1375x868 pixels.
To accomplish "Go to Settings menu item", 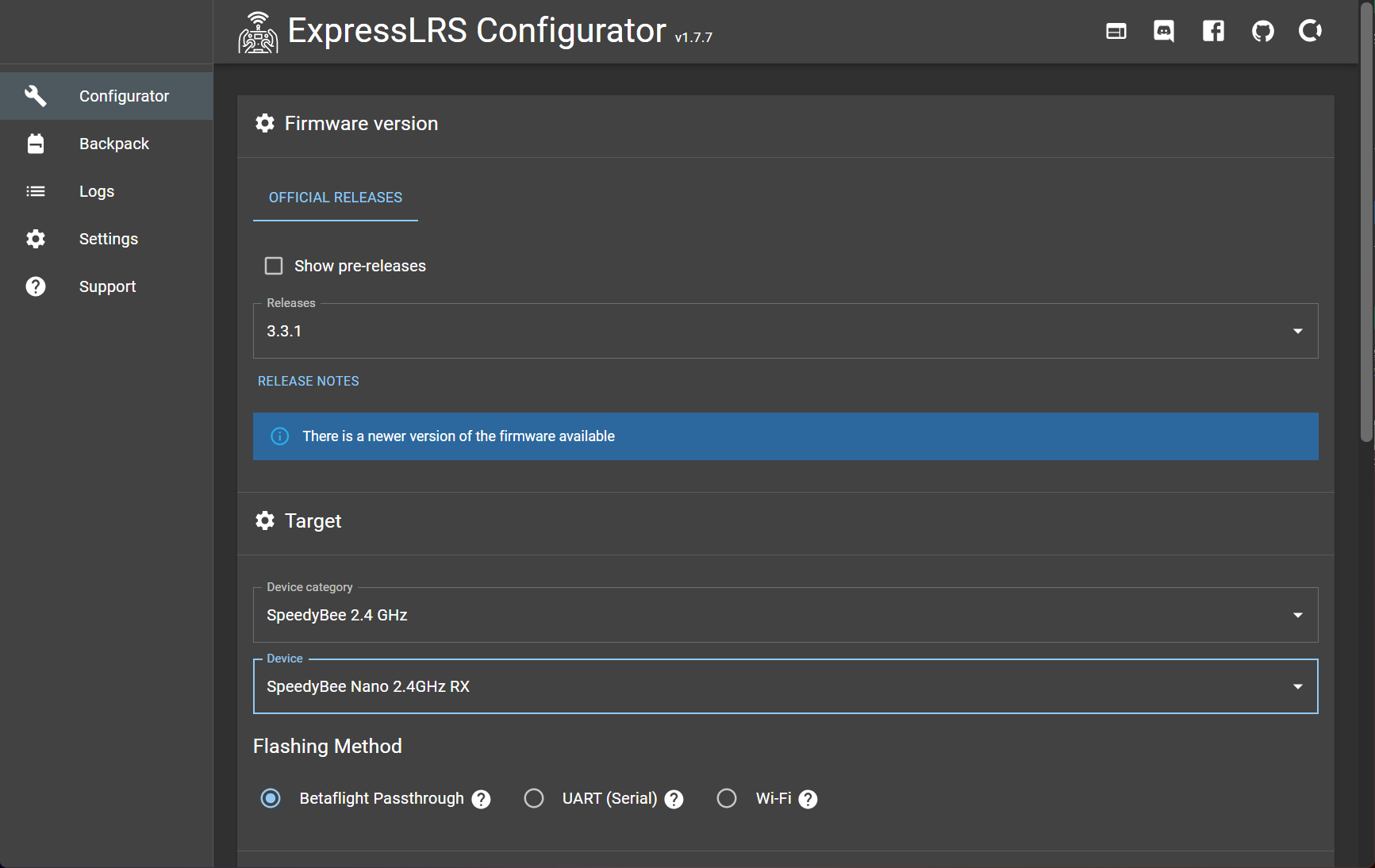I will (x=106, y=239).
